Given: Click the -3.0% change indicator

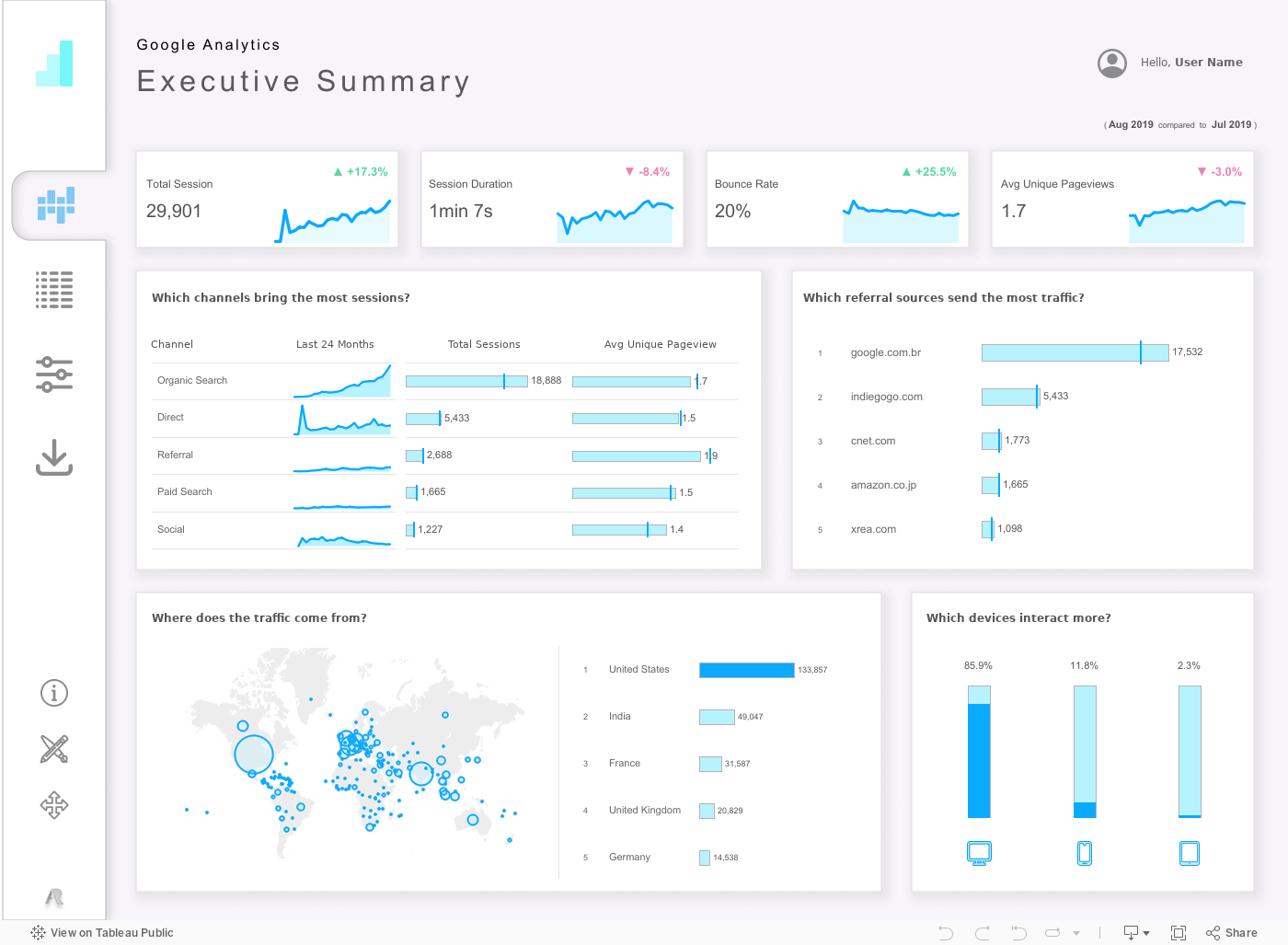Looking at the screenshot, I should pos(1220,172).
